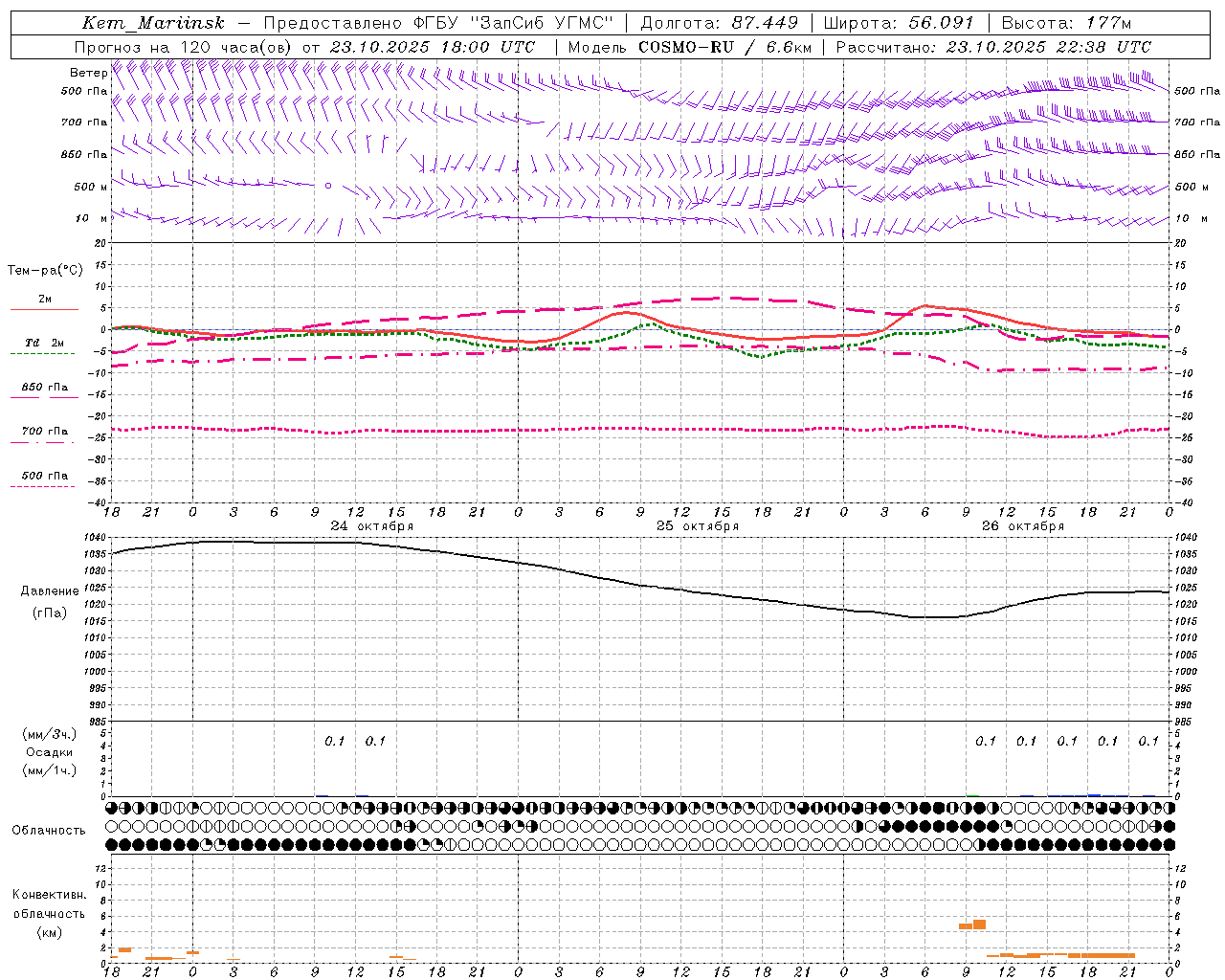Click the Давление pressure label

coord(50,591)
